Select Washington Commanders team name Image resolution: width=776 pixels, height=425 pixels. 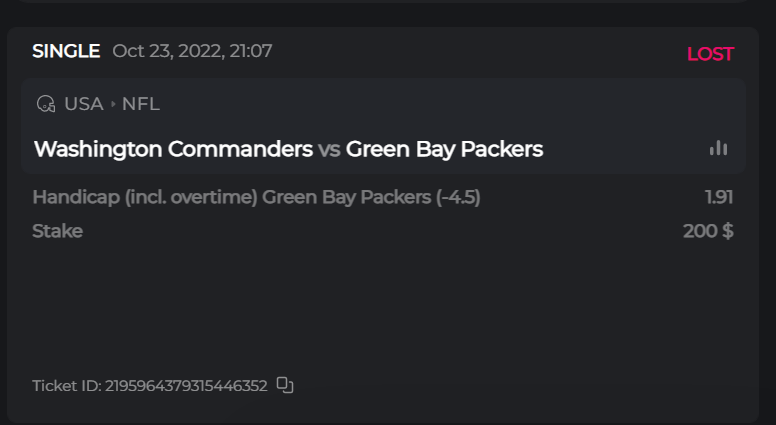pyautogui.click(x=173, y=149)
